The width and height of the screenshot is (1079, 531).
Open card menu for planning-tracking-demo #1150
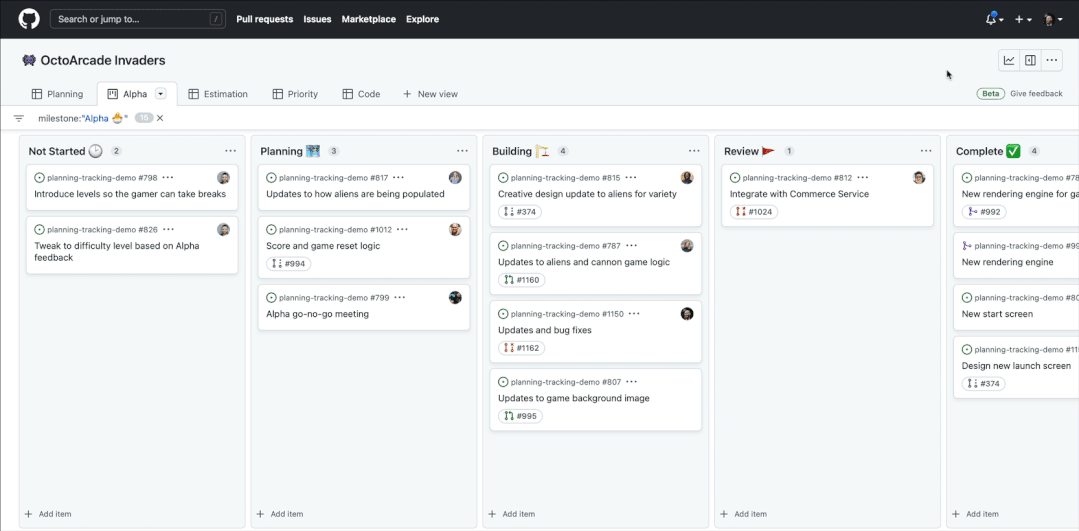pos(634,314)
